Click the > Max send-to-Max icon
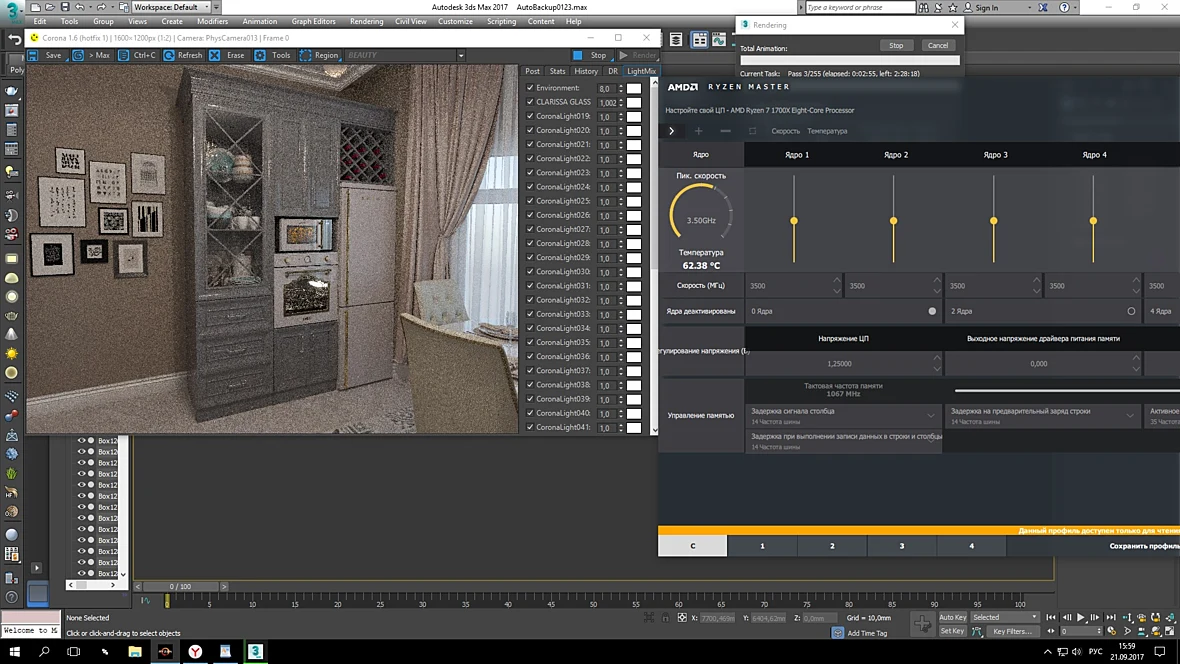This screenshot has height=664, width=1180. 78,55
